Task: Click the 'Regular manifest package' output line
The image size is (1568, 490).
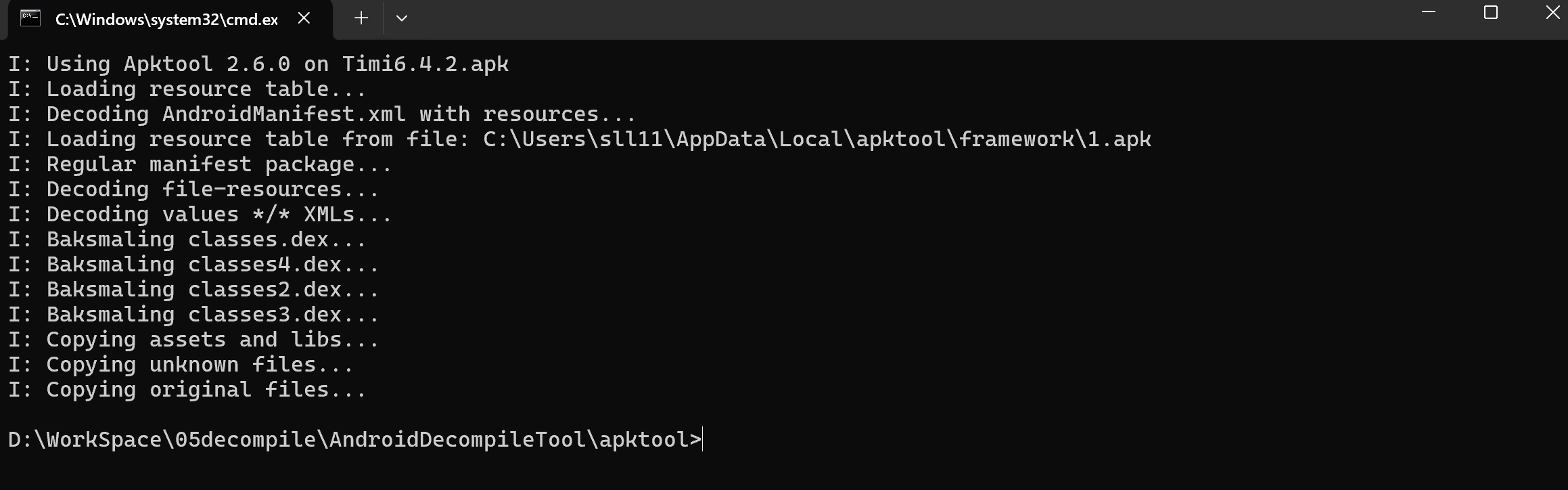Action: 200,164
